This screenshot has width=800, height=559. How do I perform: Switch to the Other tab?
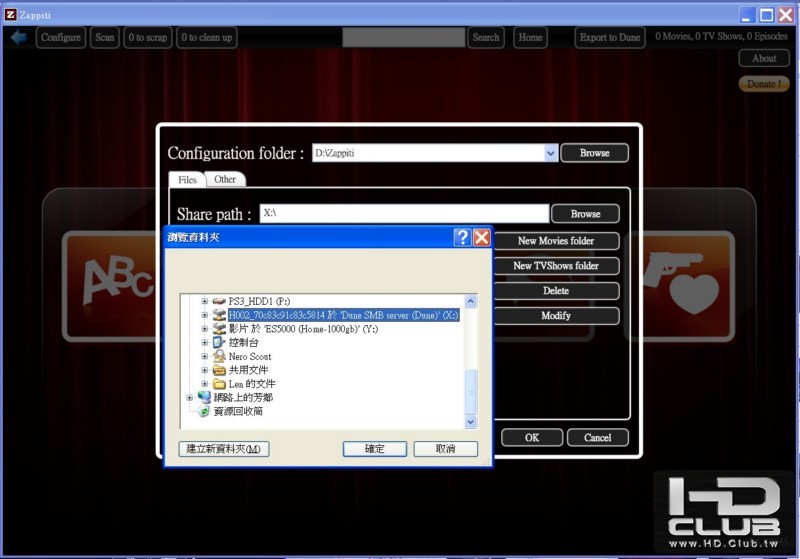tap(225, 180)
